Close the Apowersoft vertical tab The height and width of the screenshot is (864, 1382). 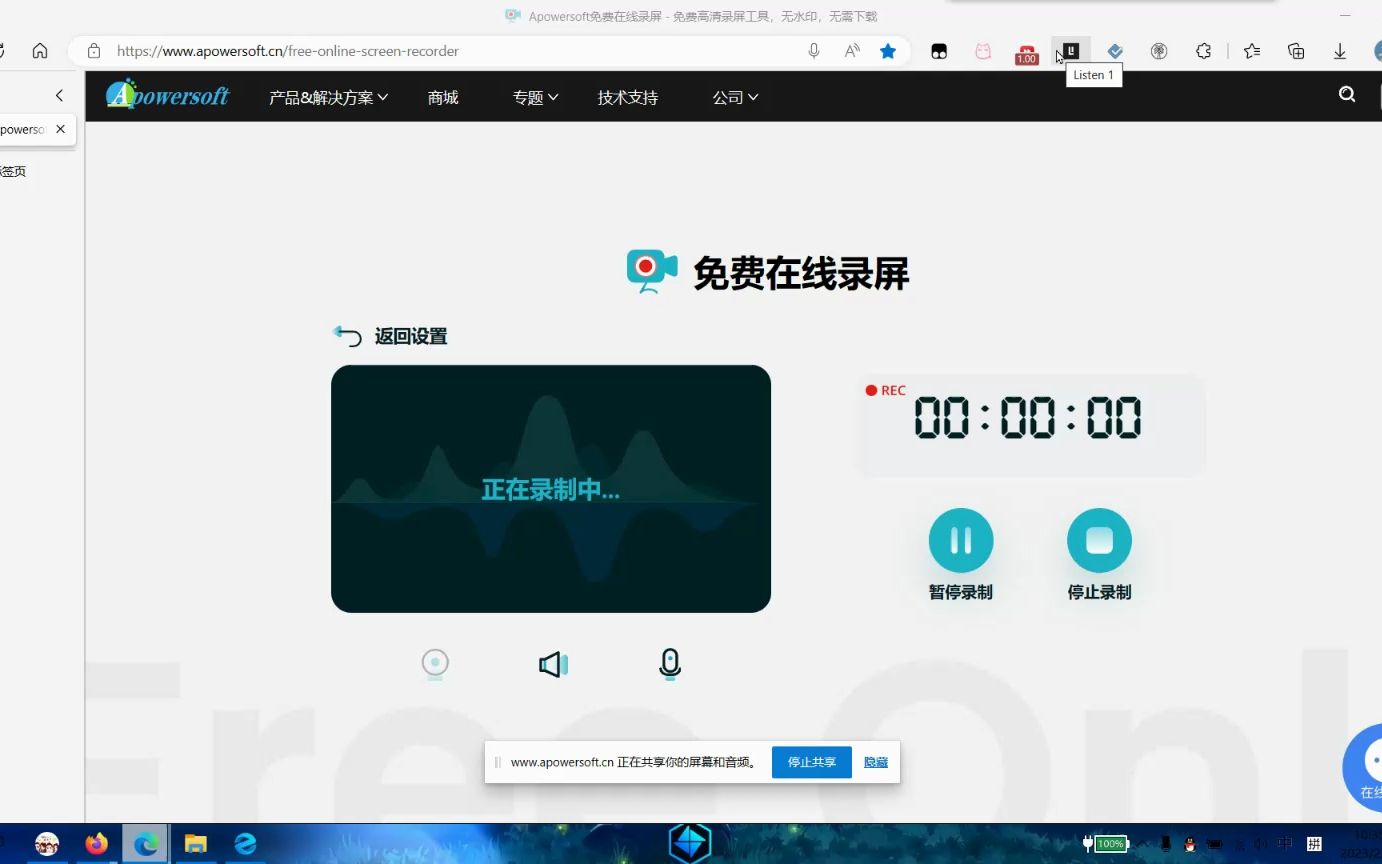[x=61, y=129]
